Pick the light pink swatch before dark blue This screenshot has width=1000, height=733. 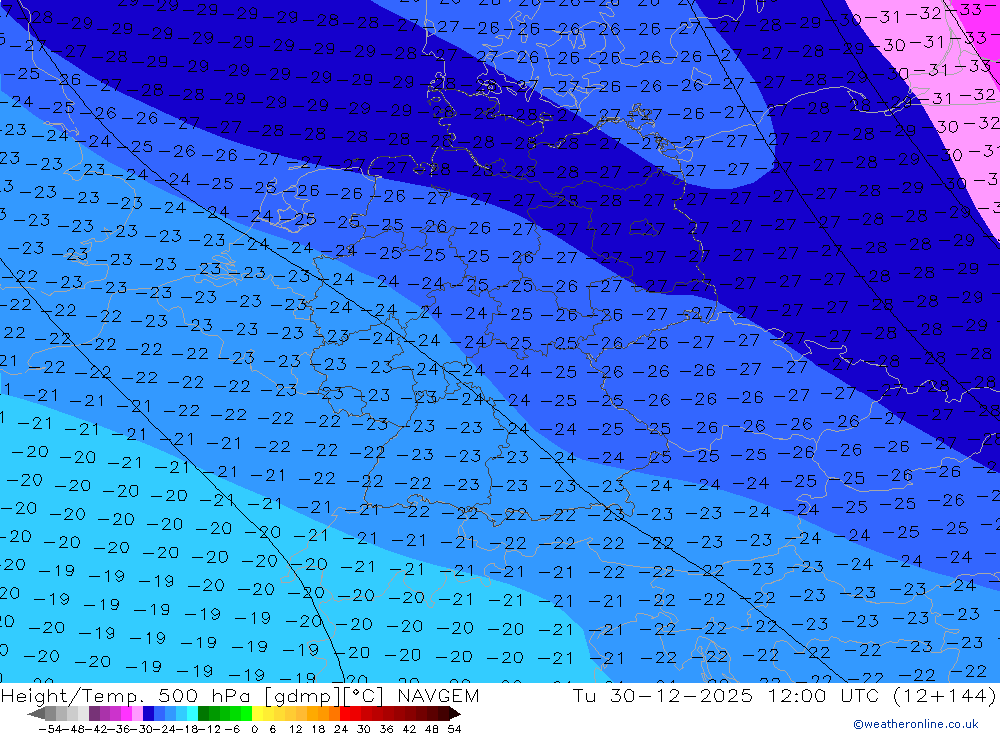[137, 713]
